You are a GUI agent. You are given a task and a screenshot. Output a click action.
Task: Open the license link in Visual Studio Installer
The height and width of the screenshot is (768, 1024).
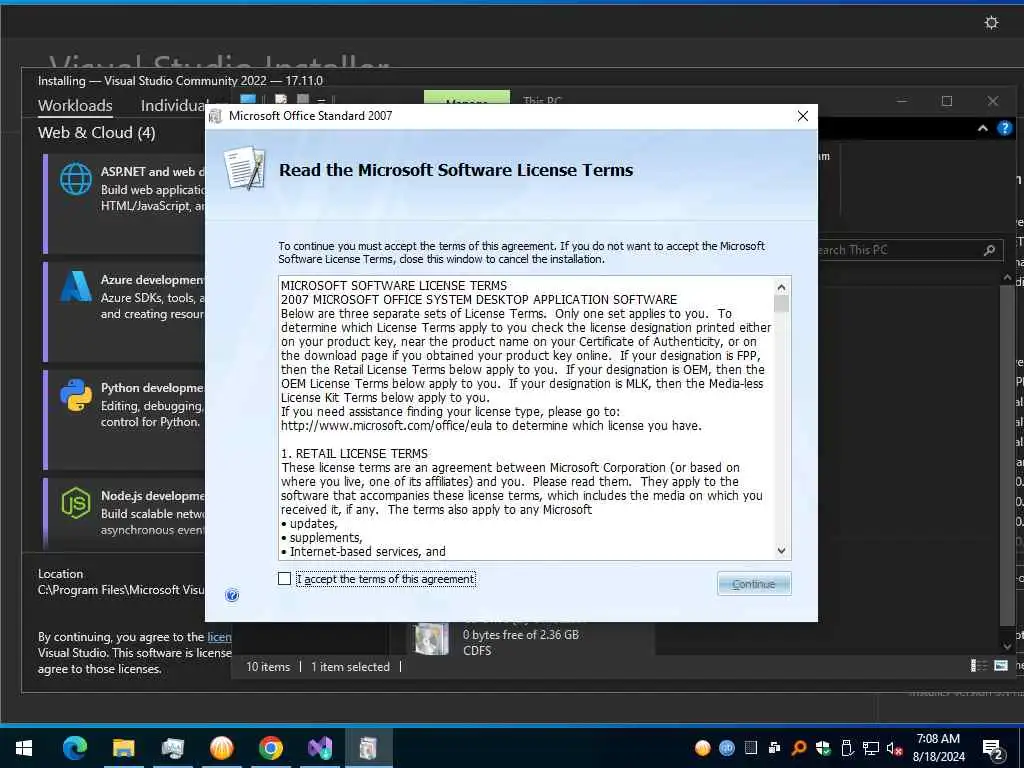(219, 637)
